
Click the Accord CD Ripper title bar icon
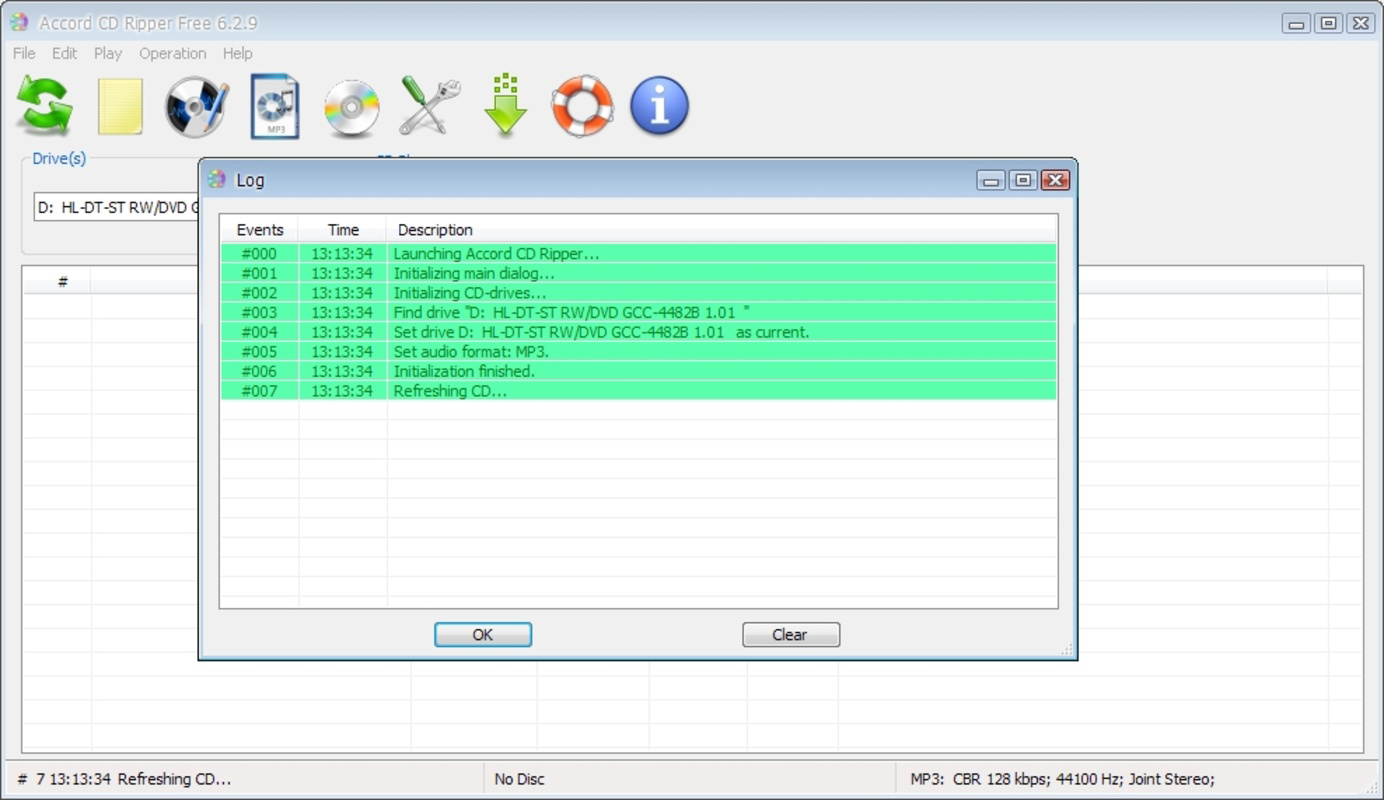pos(19,22)
